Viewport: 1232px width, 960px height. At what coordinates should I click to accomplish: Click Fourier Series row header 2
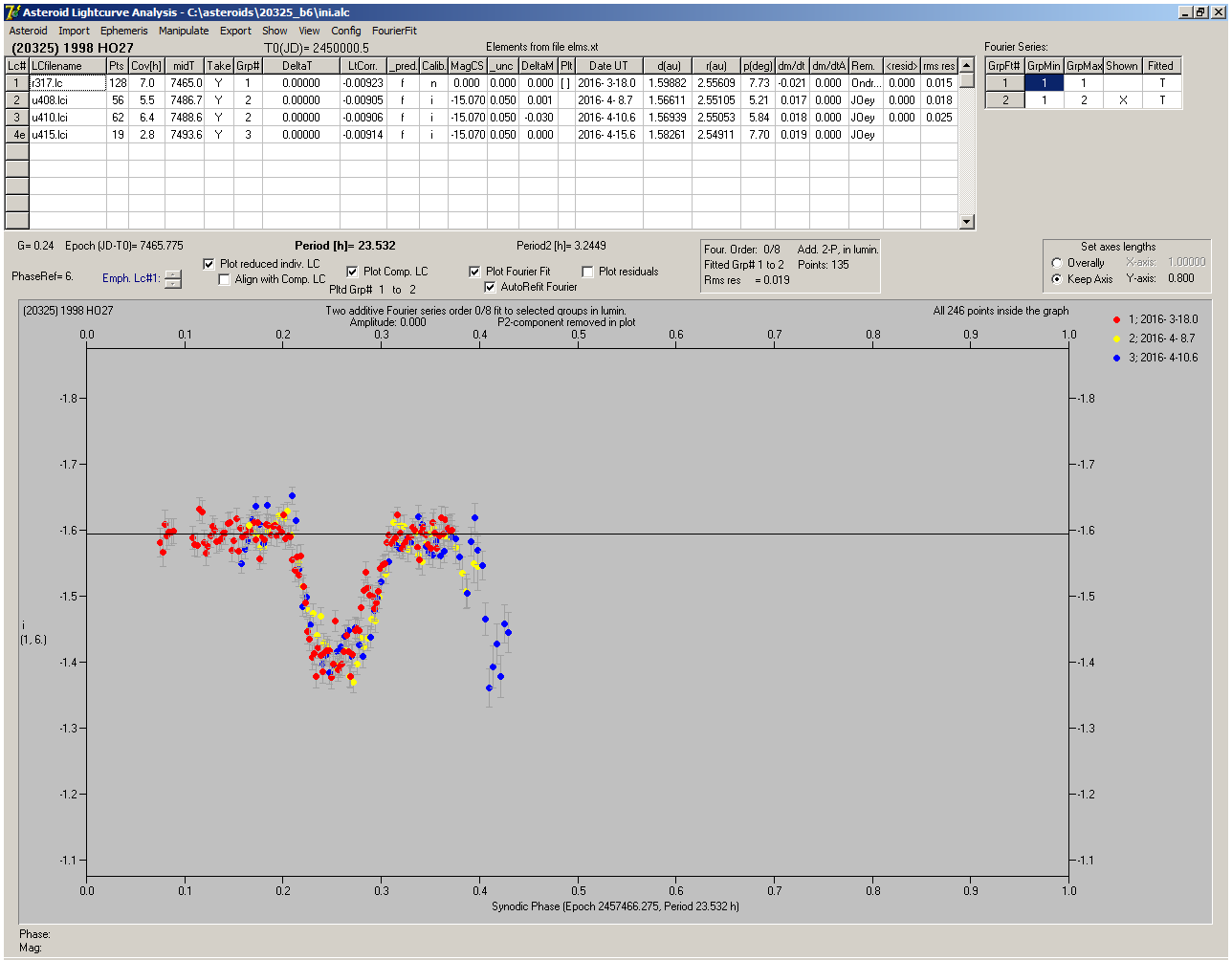click(x=1005, y=100)
